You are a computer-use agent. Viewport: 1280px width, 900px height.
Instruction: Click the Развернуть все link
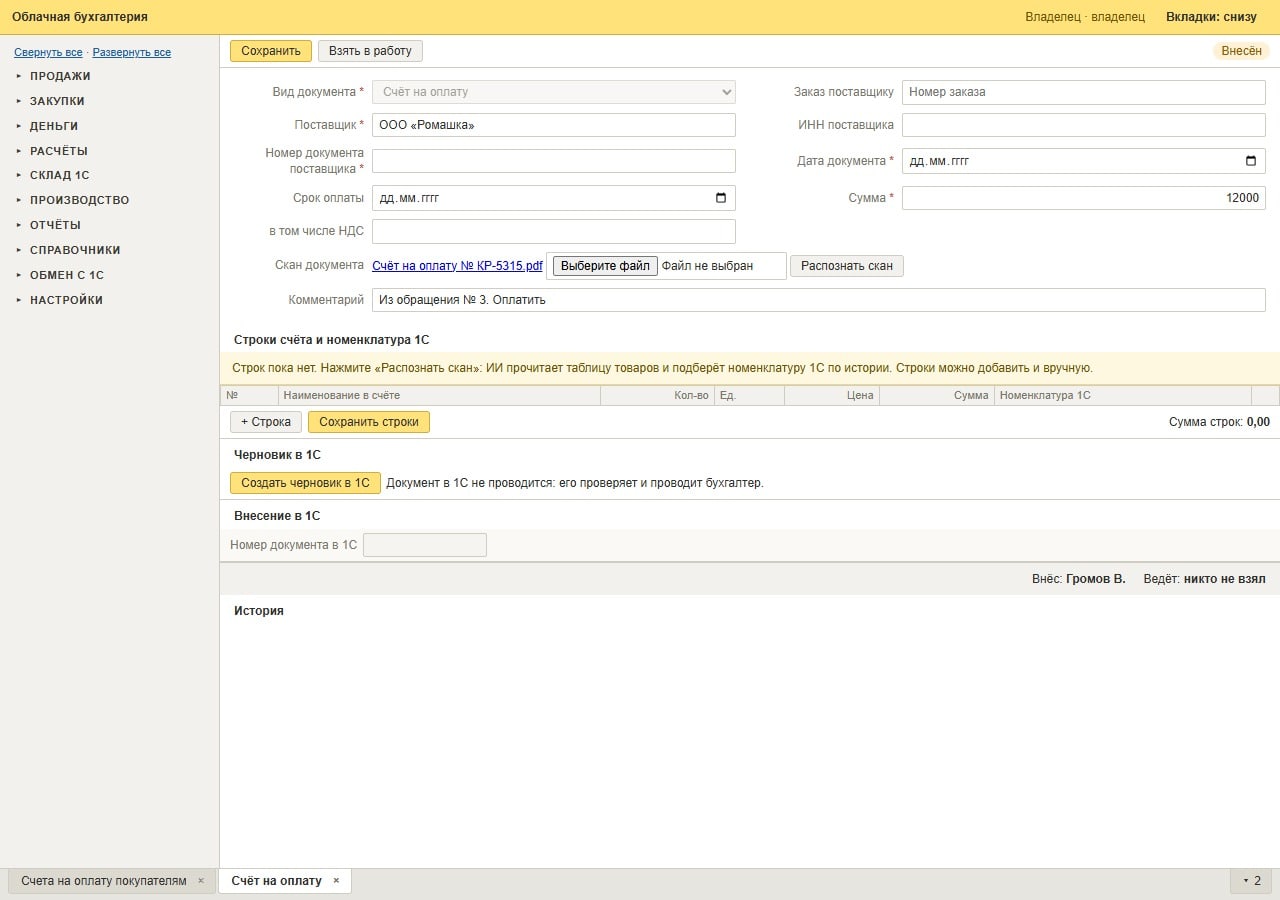pyautogui.click(x=132, y=52)
